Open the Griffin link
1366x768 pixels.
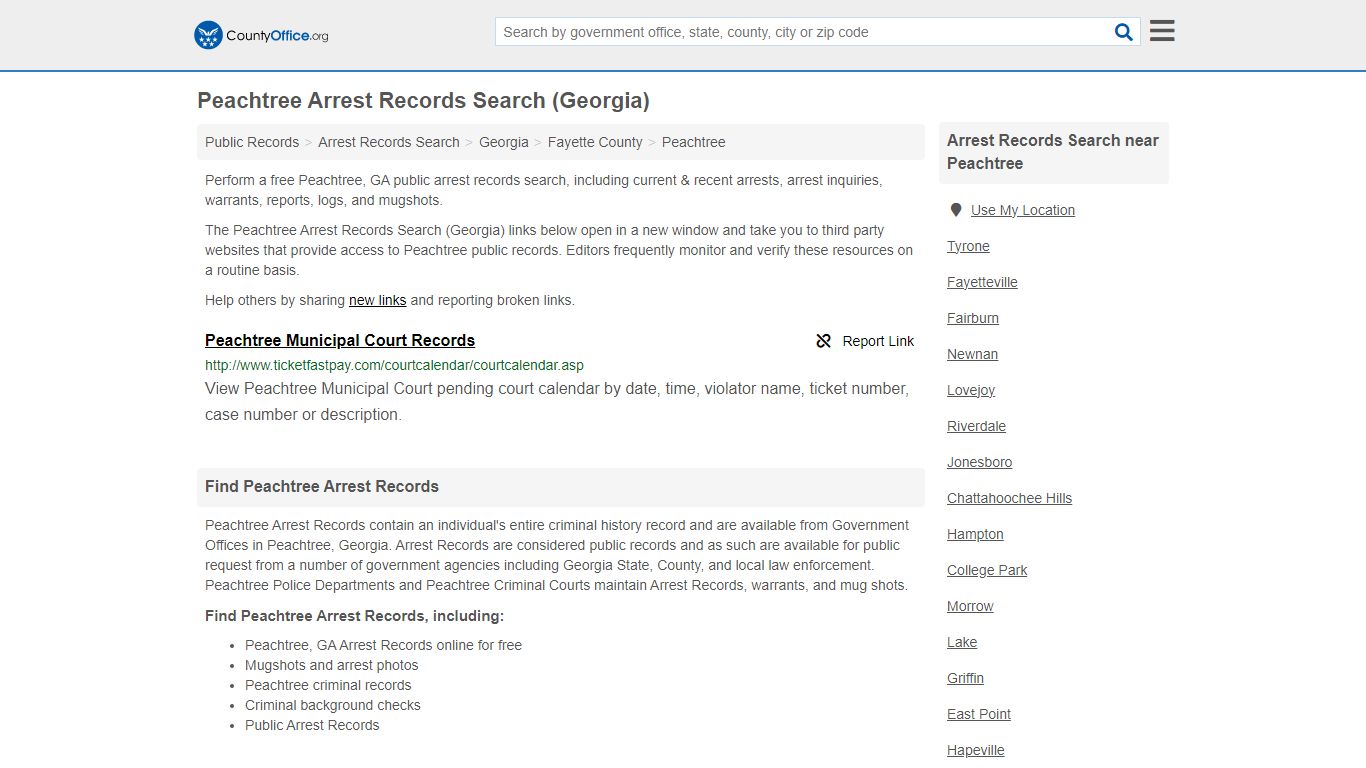965,678
